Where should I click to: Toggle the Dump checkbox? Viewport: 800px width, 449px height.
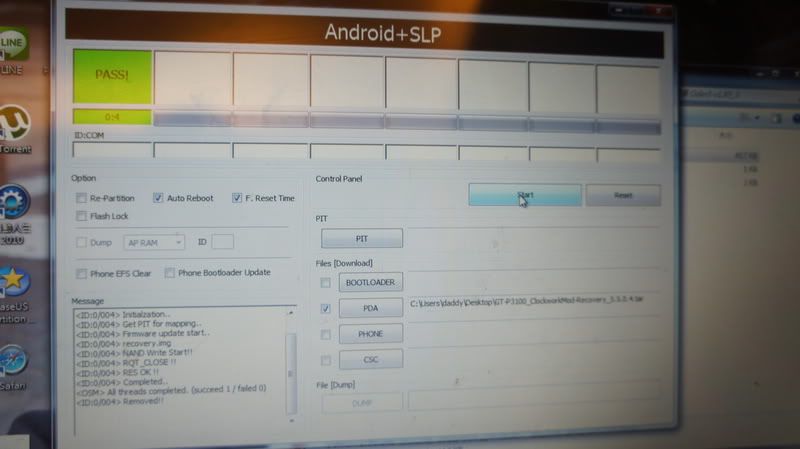[81, 242]
